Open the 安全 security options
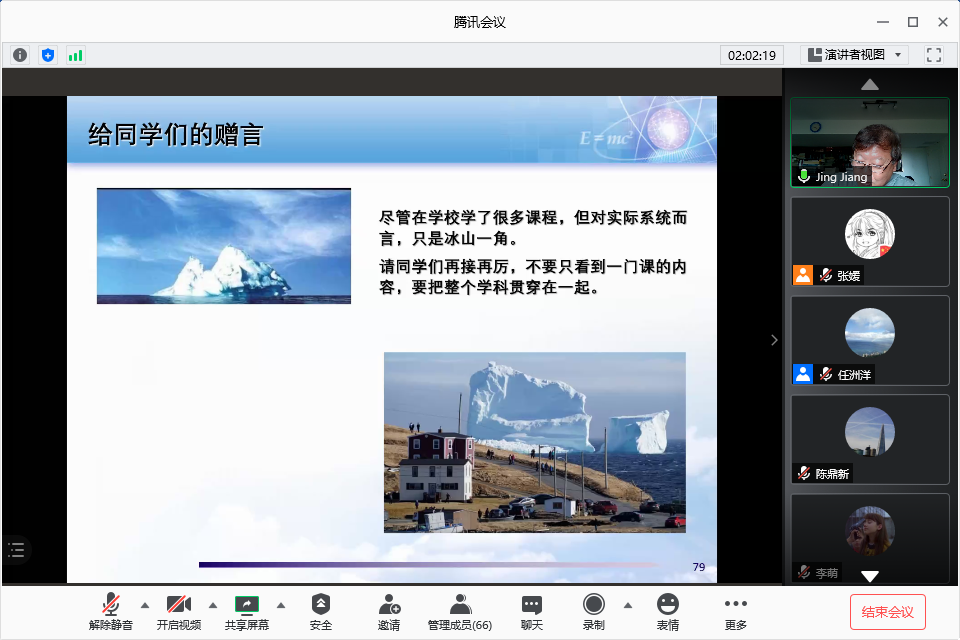This screenshot has width=960, height=640. point(320,611)
